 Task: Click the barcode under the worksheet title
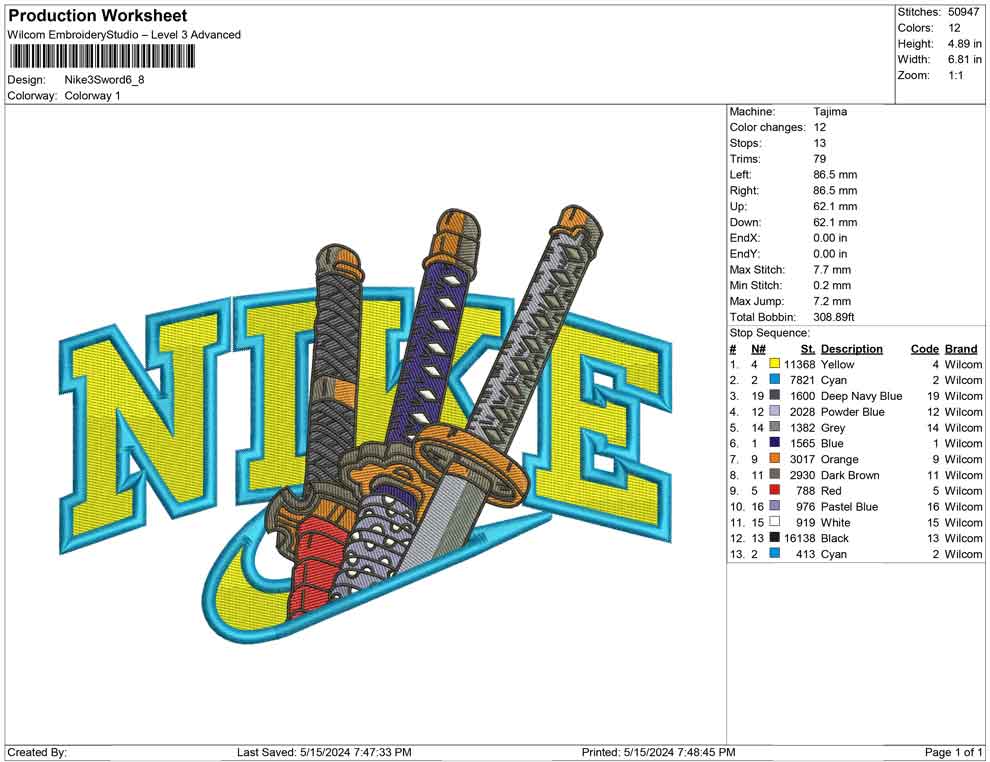(x=101, y=57)
